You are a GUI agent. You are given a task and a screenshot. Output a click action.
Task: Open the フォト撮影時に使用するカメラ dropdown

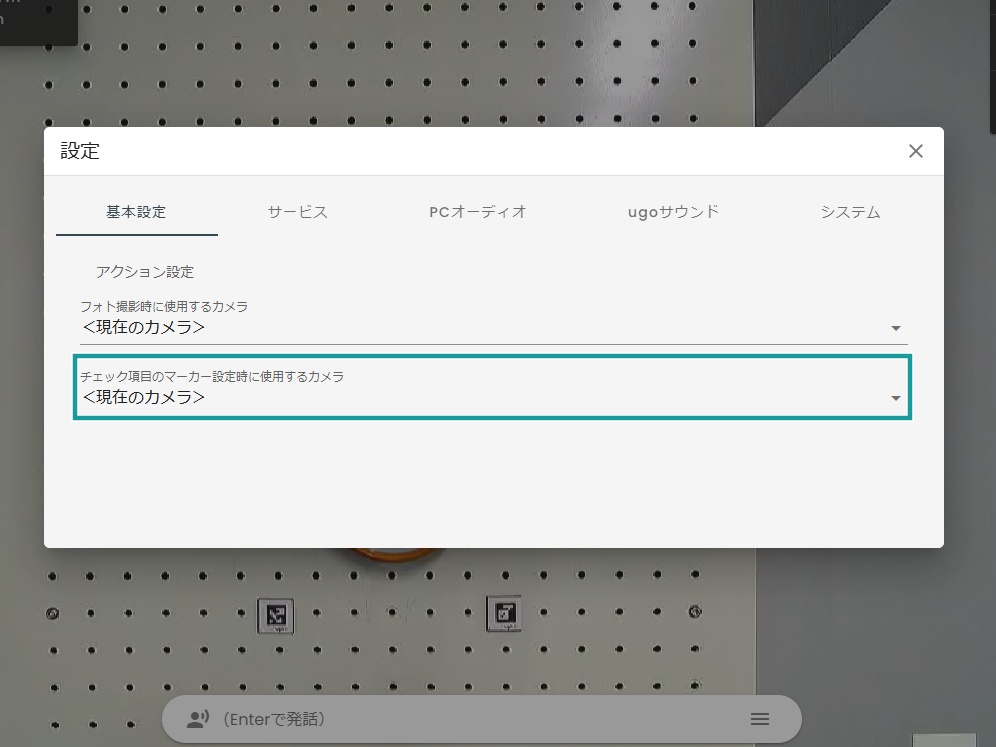click(x=494, y=321)
